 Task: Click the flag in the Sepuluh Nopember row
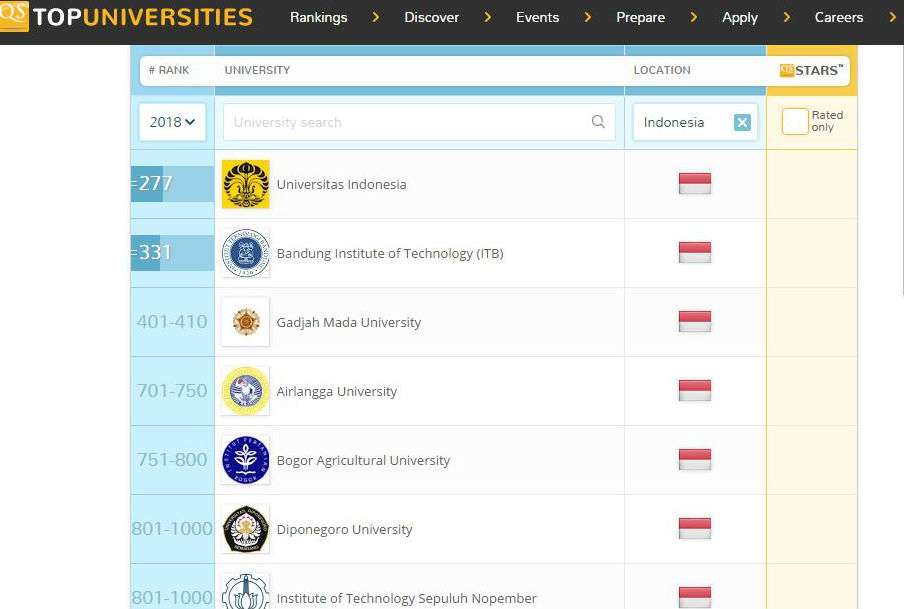tap(695, 597)
